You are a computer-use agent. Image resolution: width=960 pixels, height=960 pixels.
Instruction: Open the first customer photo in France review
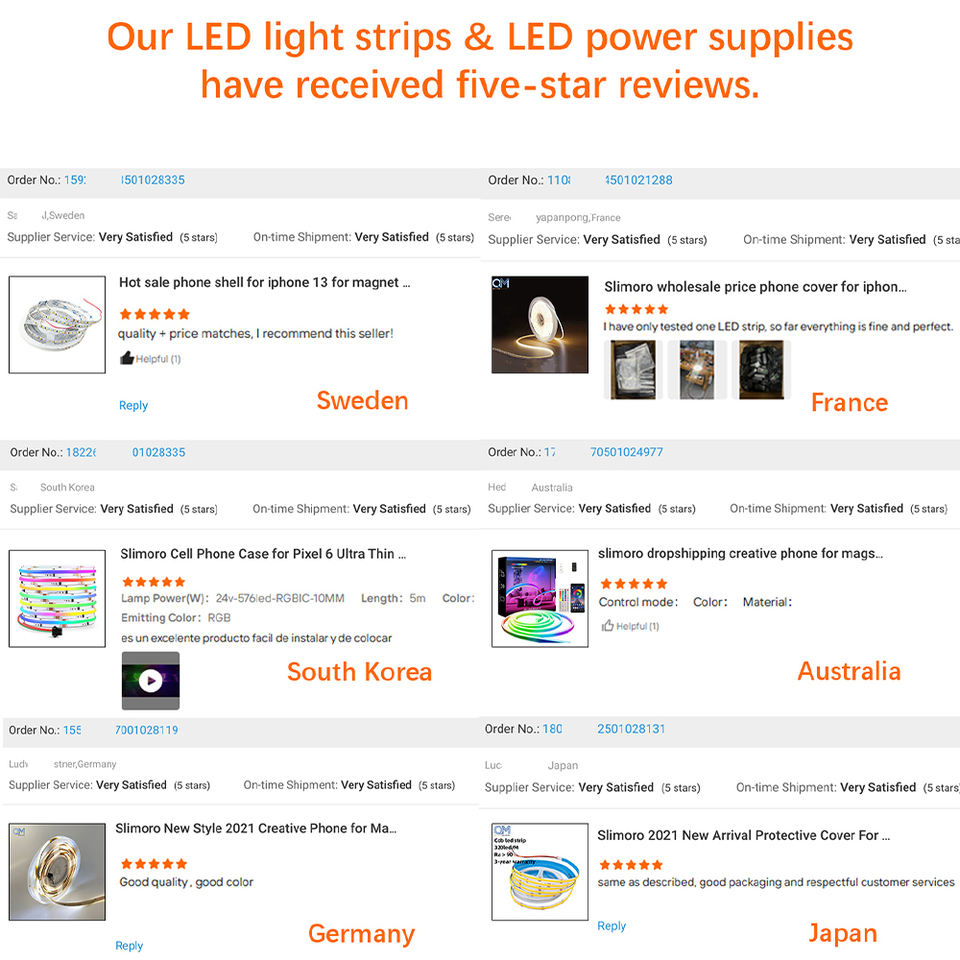point(633,370)
